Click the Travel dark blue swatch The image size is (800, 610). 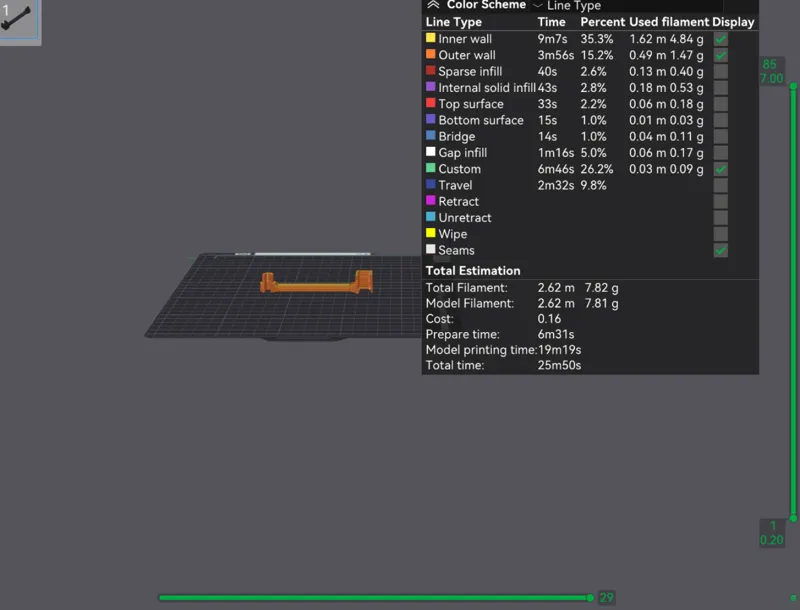(431, 184)
